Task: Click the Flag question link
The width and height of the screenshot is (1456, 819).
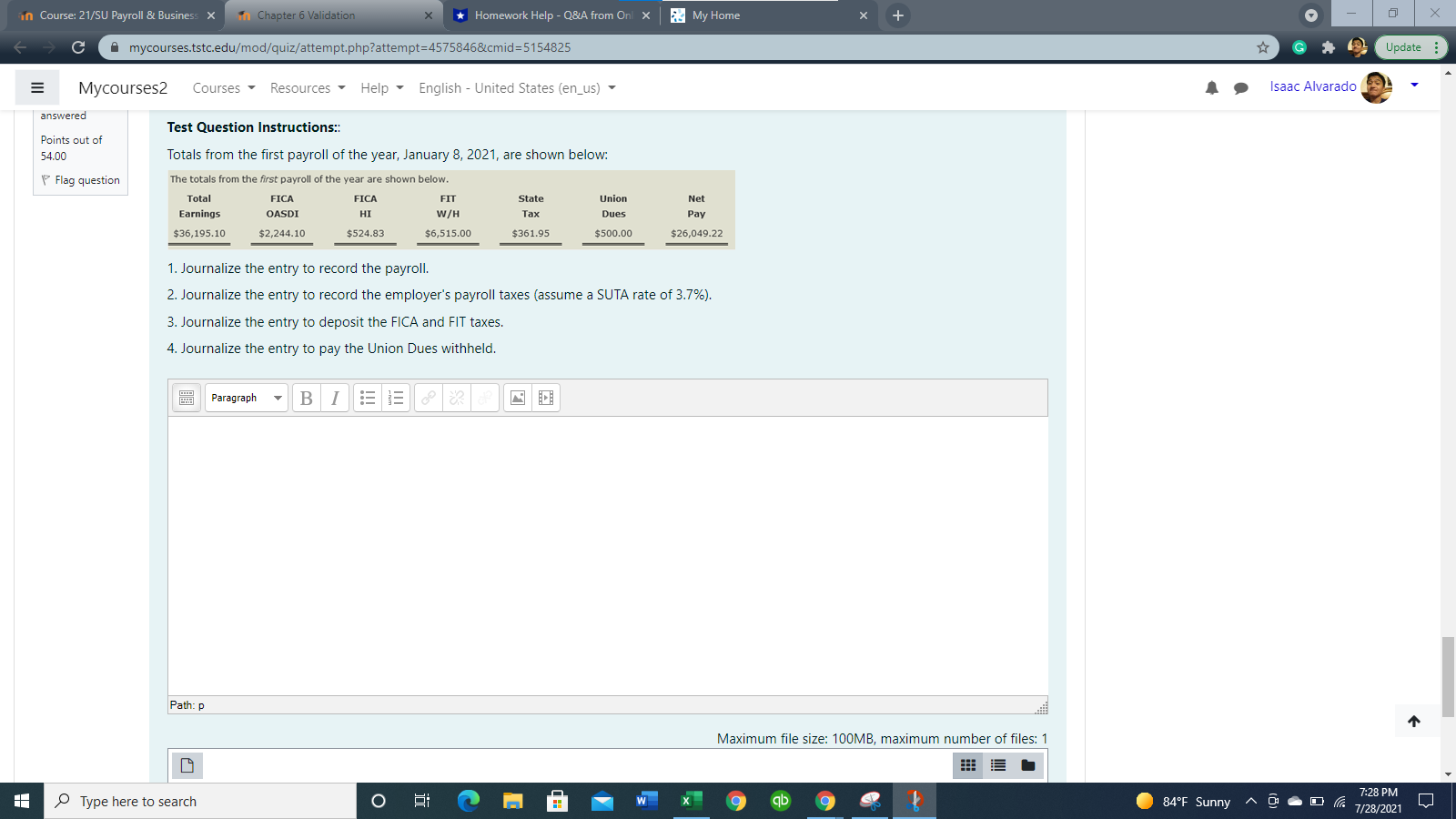Action: 80,180
